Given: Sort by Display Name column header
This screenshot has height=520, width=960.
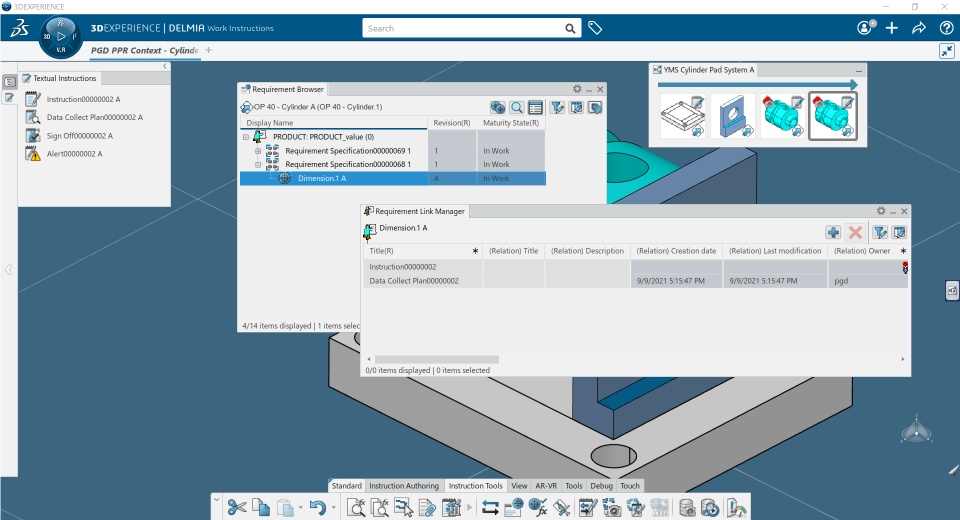Looking at the screenshot, I should (334, 122).
